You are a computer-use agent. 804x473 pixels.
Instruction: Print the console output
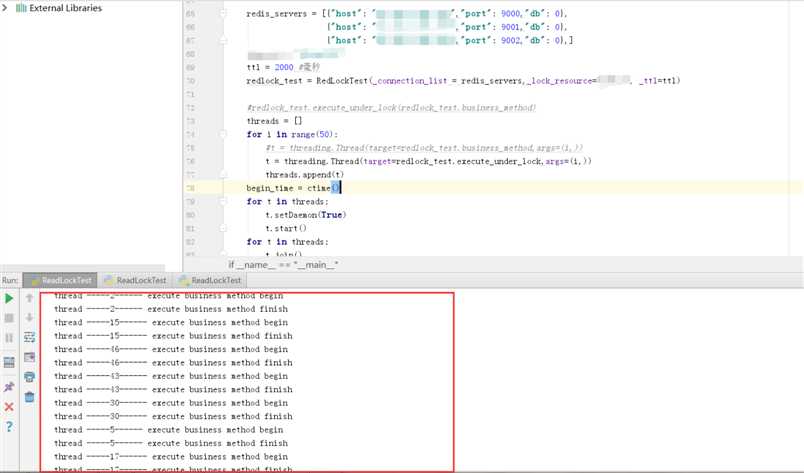pyautogui.click(x=29, y=377)
